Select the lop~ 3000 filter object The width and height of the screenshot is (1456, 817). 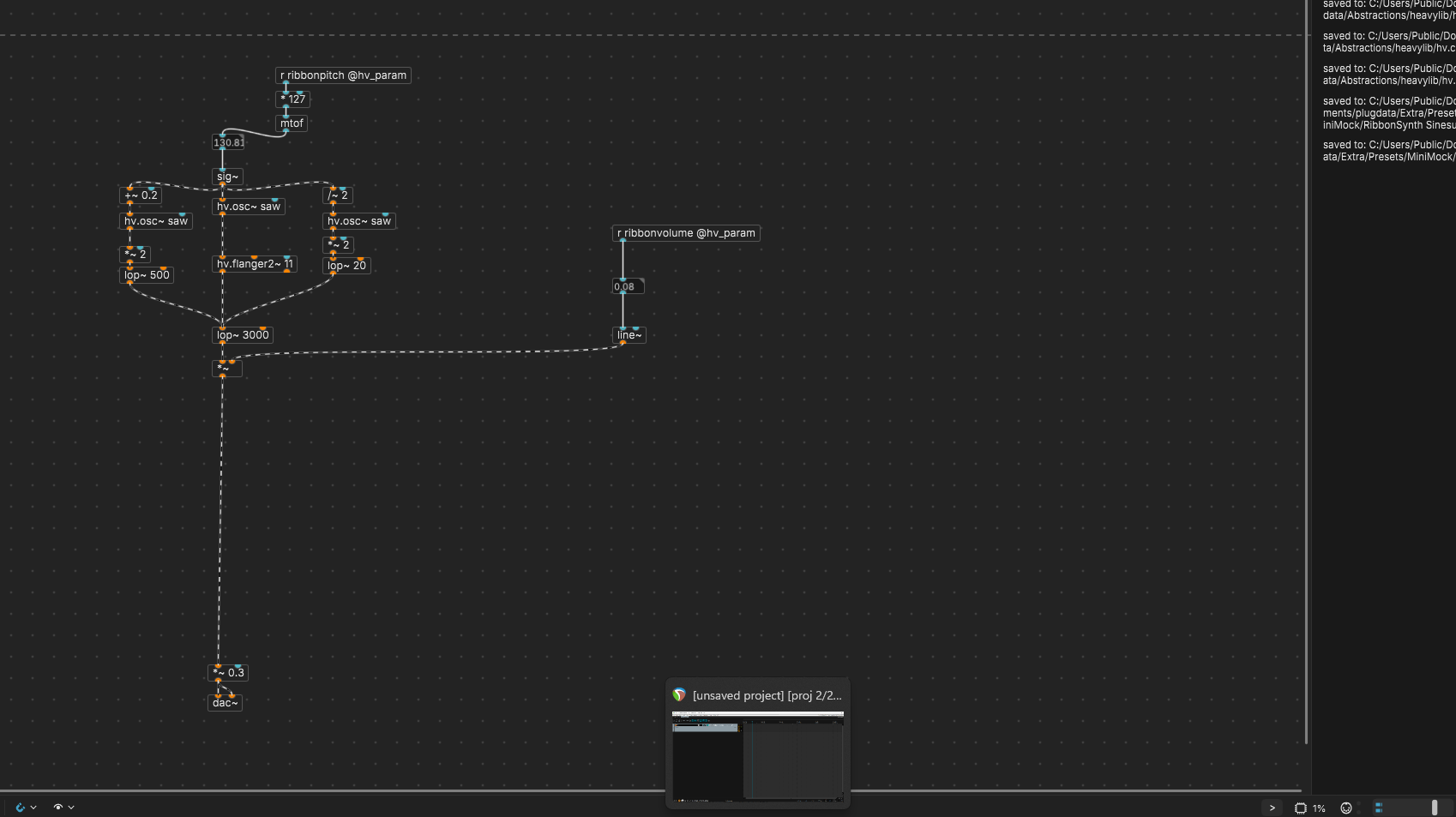pos(243,335)
